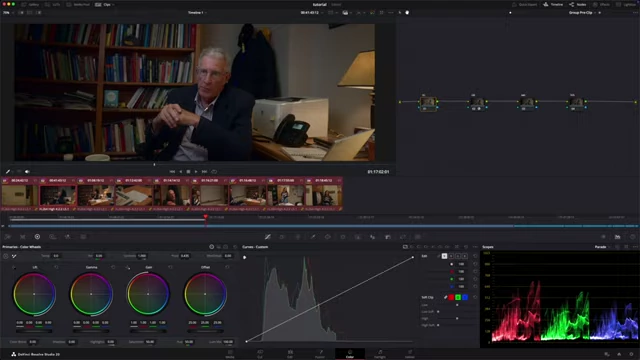Open the Curves palette icon
The height and width of the screenshot is (360, 640).
(267, 237)
